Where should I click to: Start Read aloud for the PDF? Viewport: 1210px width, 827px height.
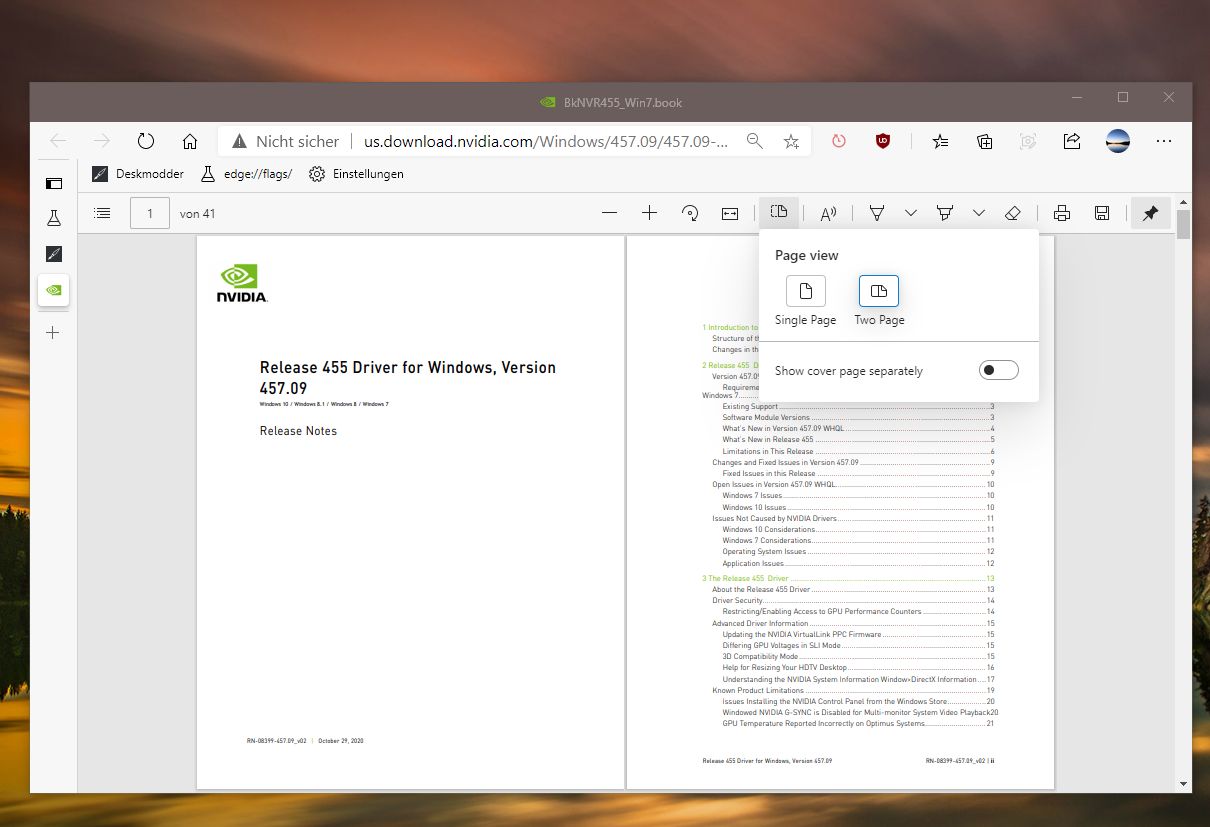coord(828,213)
